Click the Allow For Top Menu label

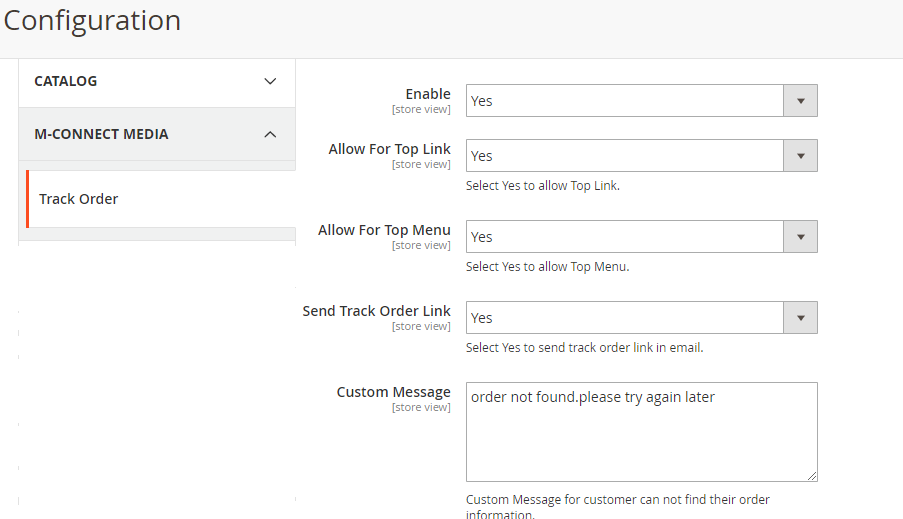pos(384,230)
